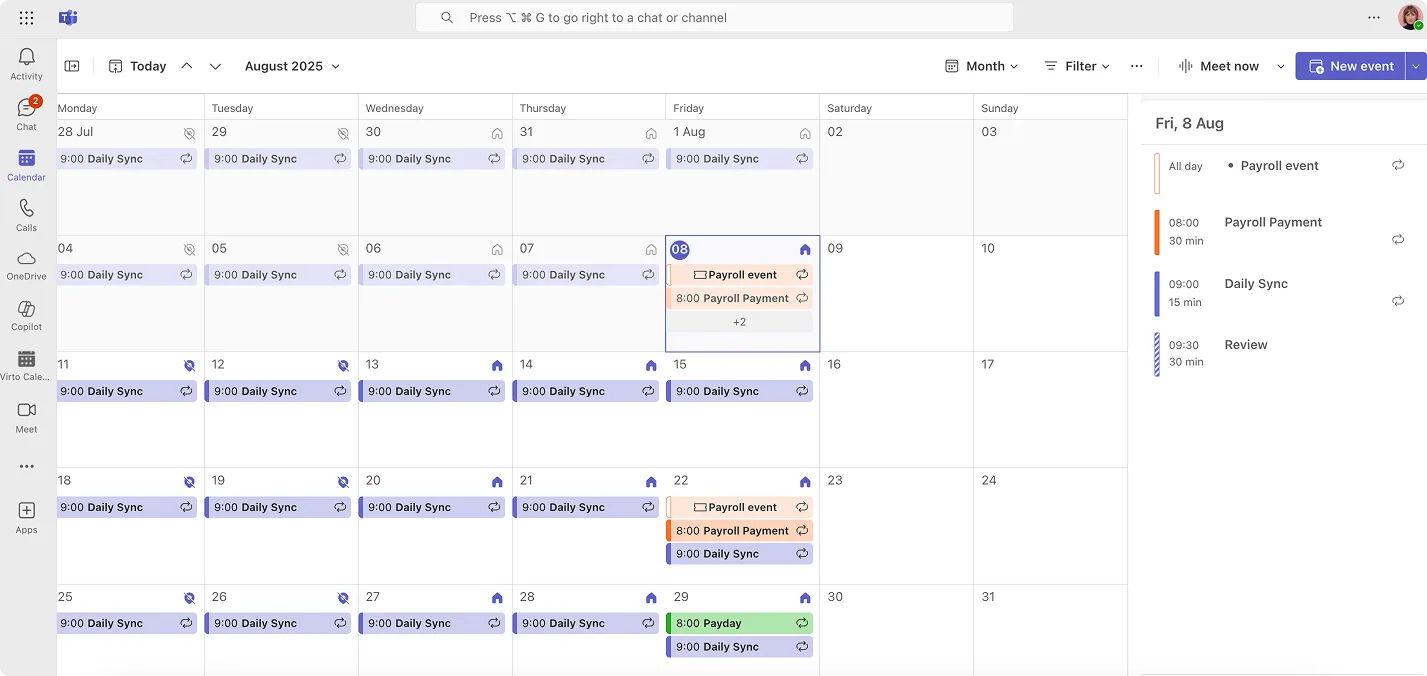Viewport: 1427px width, 676px height.
Task: Open the Meet section
Action: [x=26, y=414]
